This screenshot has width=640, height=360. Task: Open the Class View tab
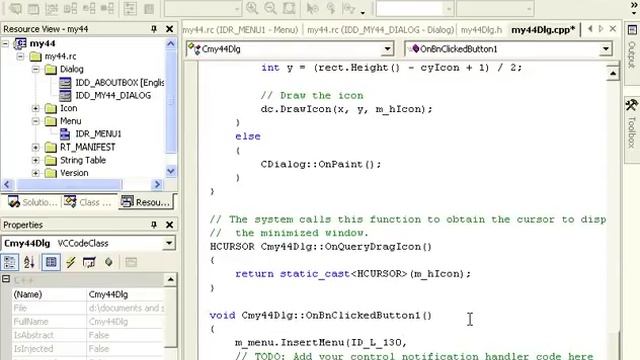(88, 202)
